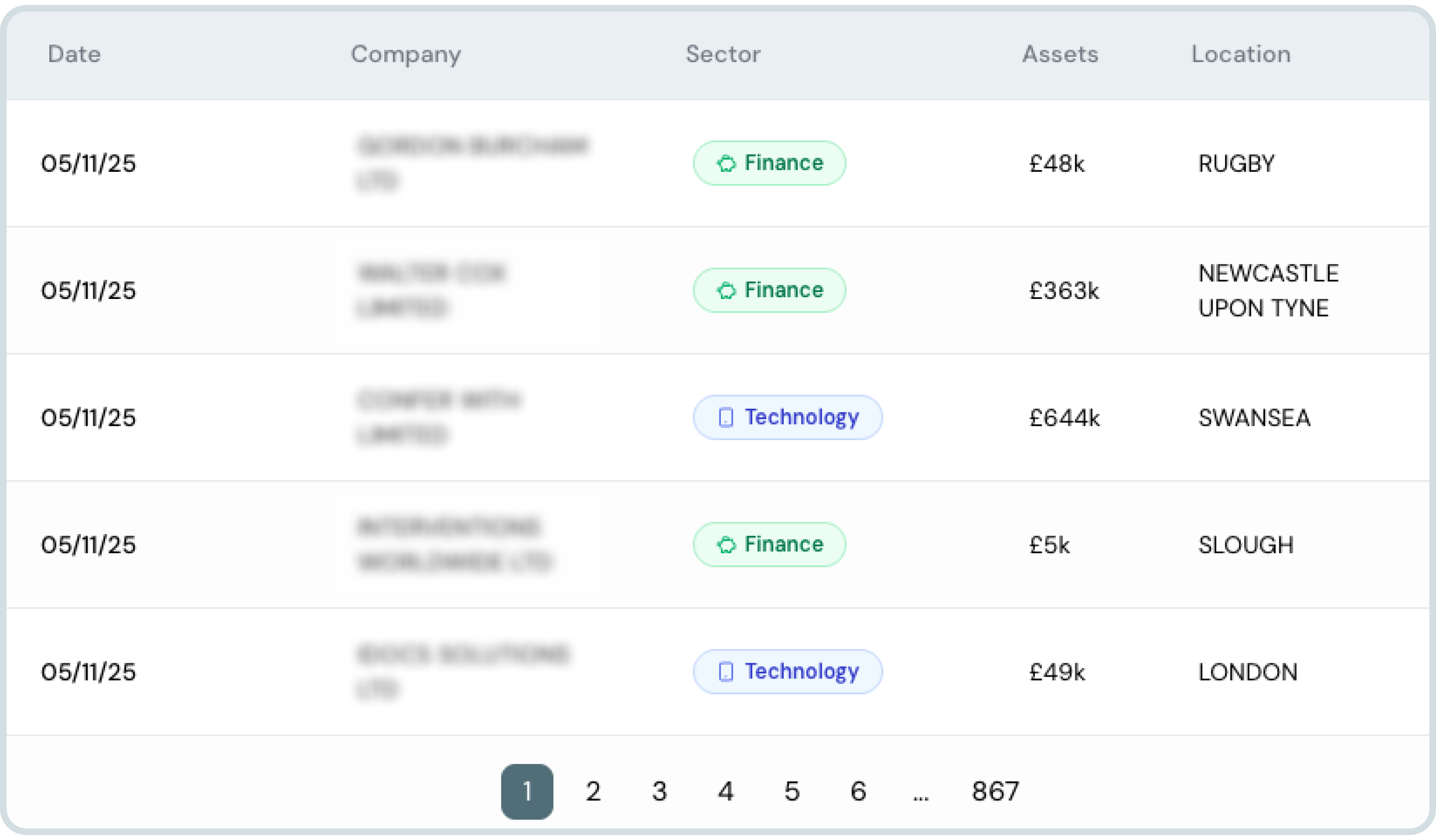Click the Finance icon in the Newcastle row

(x=726, y=291)
